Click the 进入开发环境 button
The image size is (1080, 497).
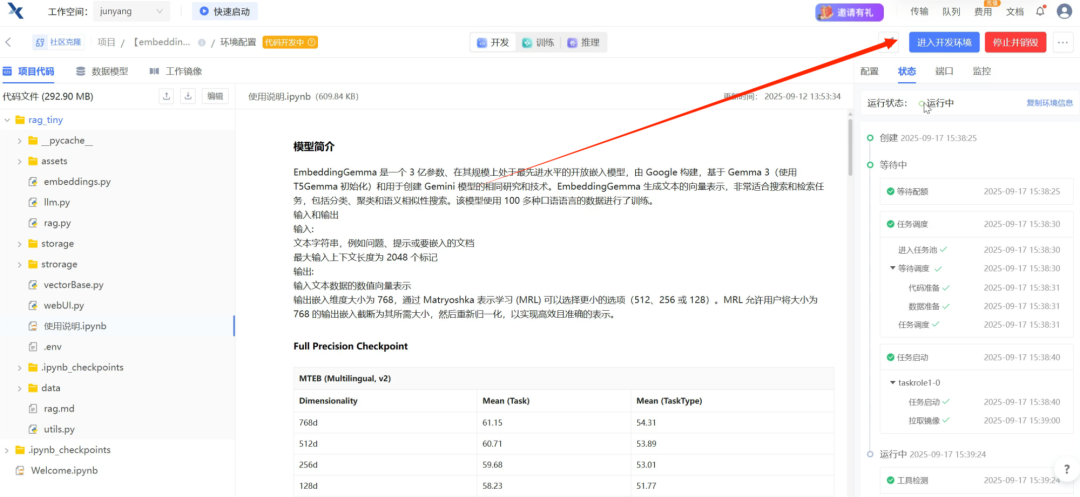tap(944, 42)
